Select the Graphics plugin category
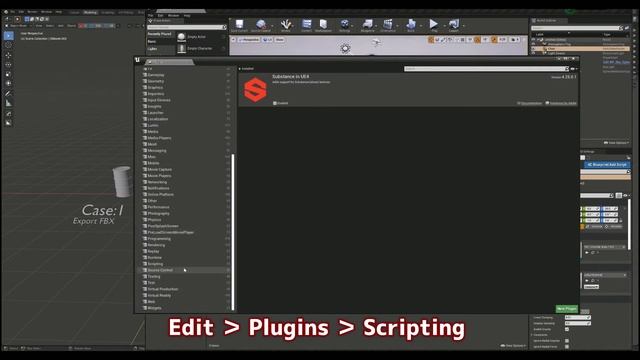Viewport: 640px width, 360px height. pos(155,88)
